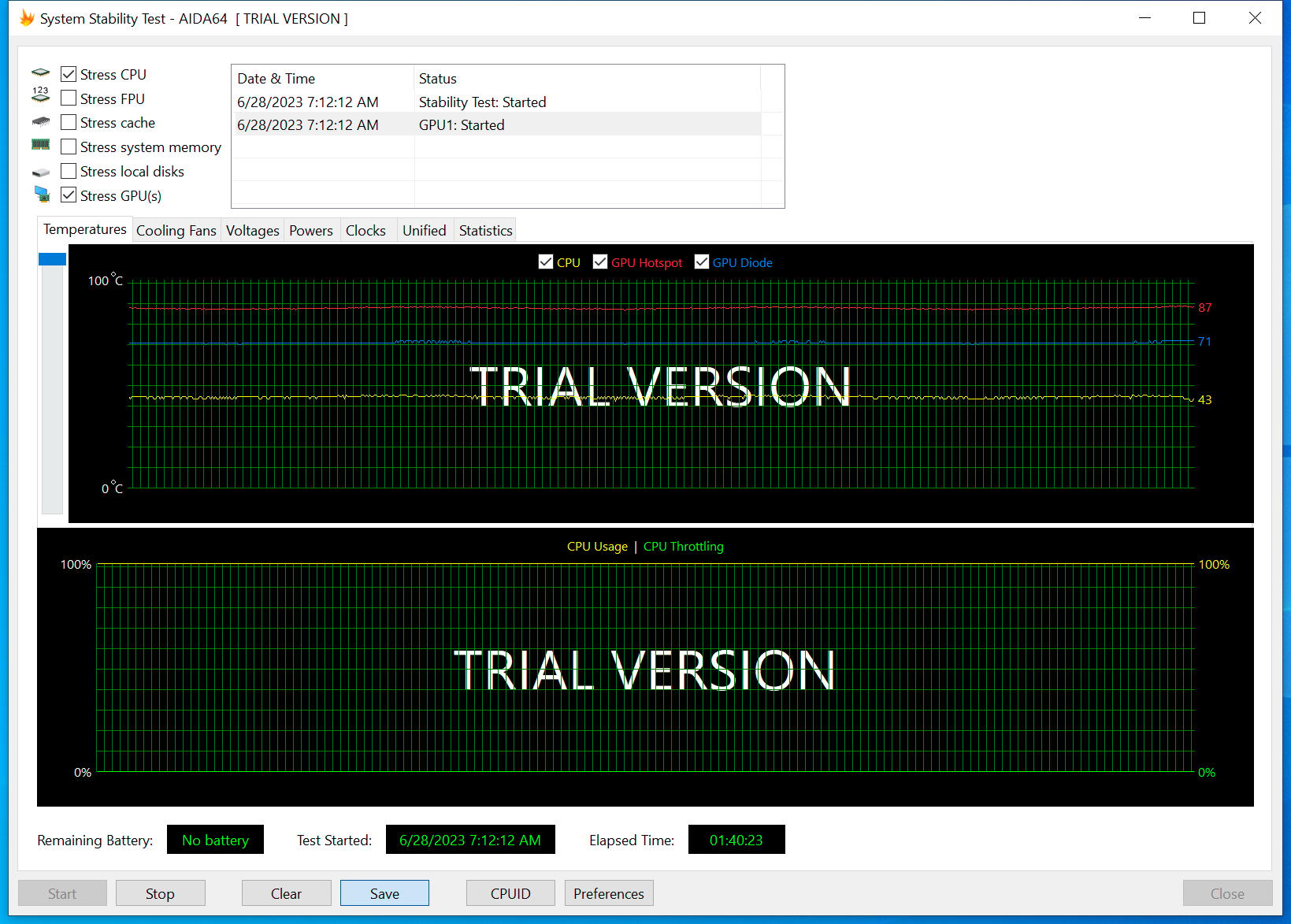Select the 'Stability Test: Started' log row
This screenshot has width=1291, height=924.
(496, 102)
